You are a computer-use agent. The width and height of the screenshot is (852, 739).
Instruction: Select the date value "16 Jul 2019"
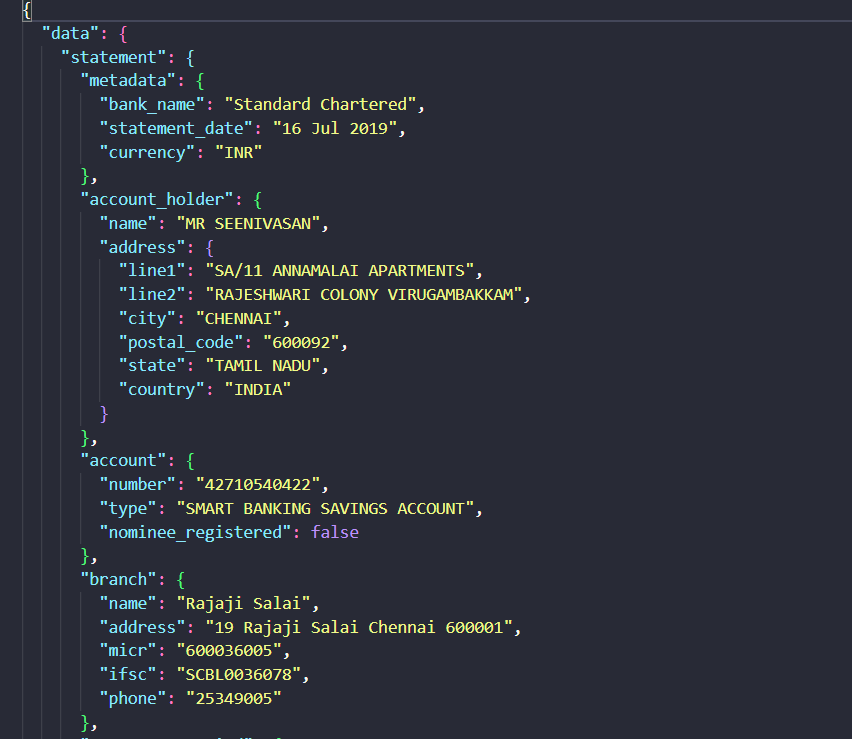click(335, 128)
